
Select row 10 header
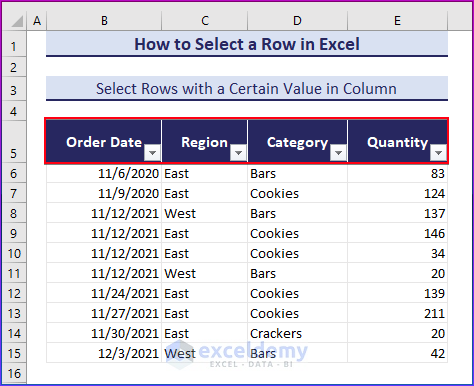(14, 253)
